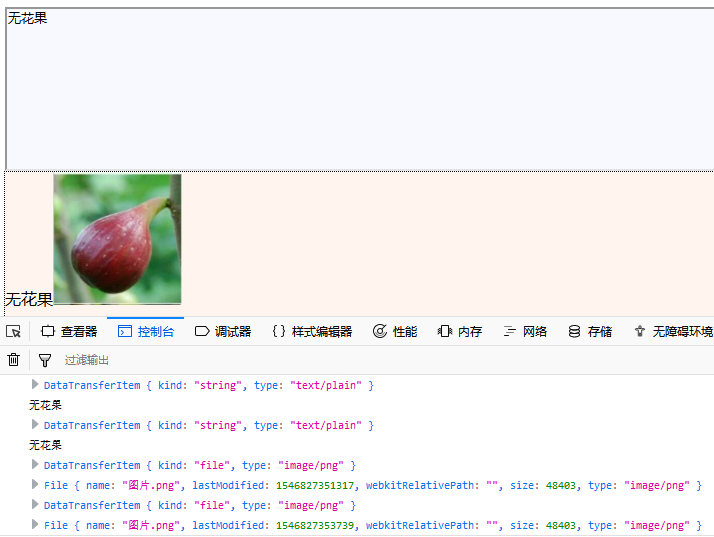Click the performance gauge icon beside 性能
Viewport: 714px width, 537px height.
coord(380,331)
